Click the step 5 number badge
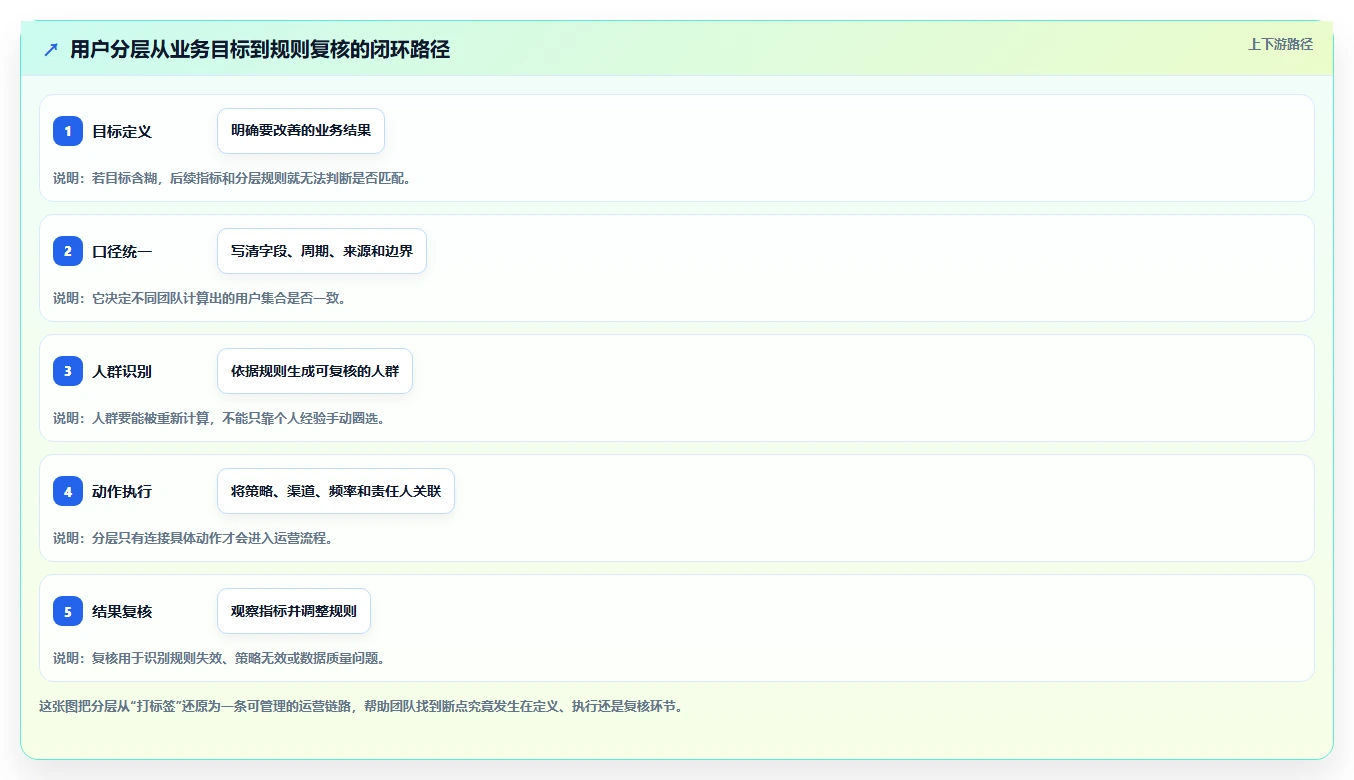 tap(68, 611)
